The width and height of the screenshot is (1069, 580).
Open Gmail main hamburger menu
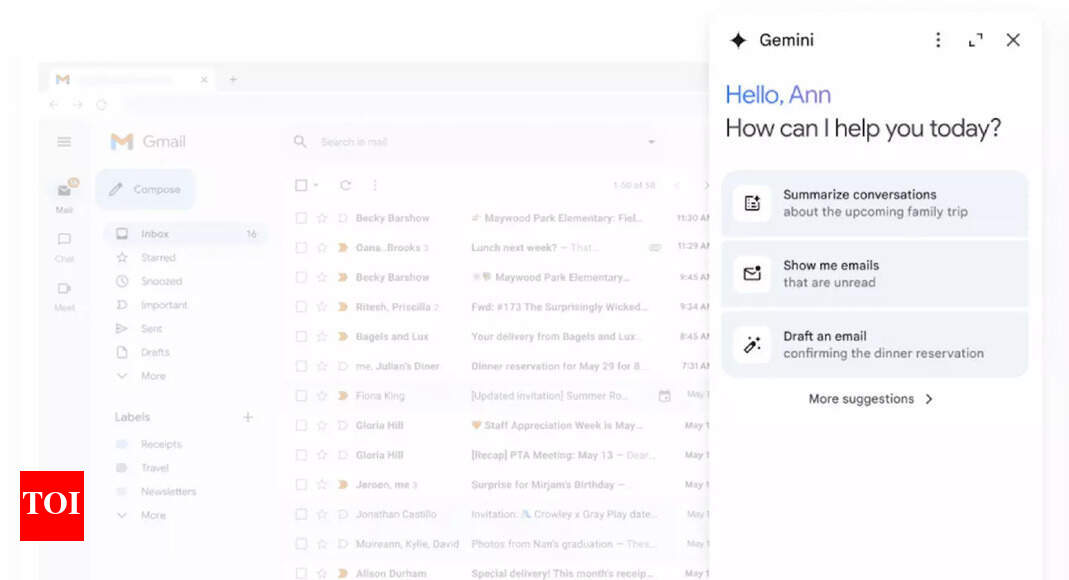64,142
